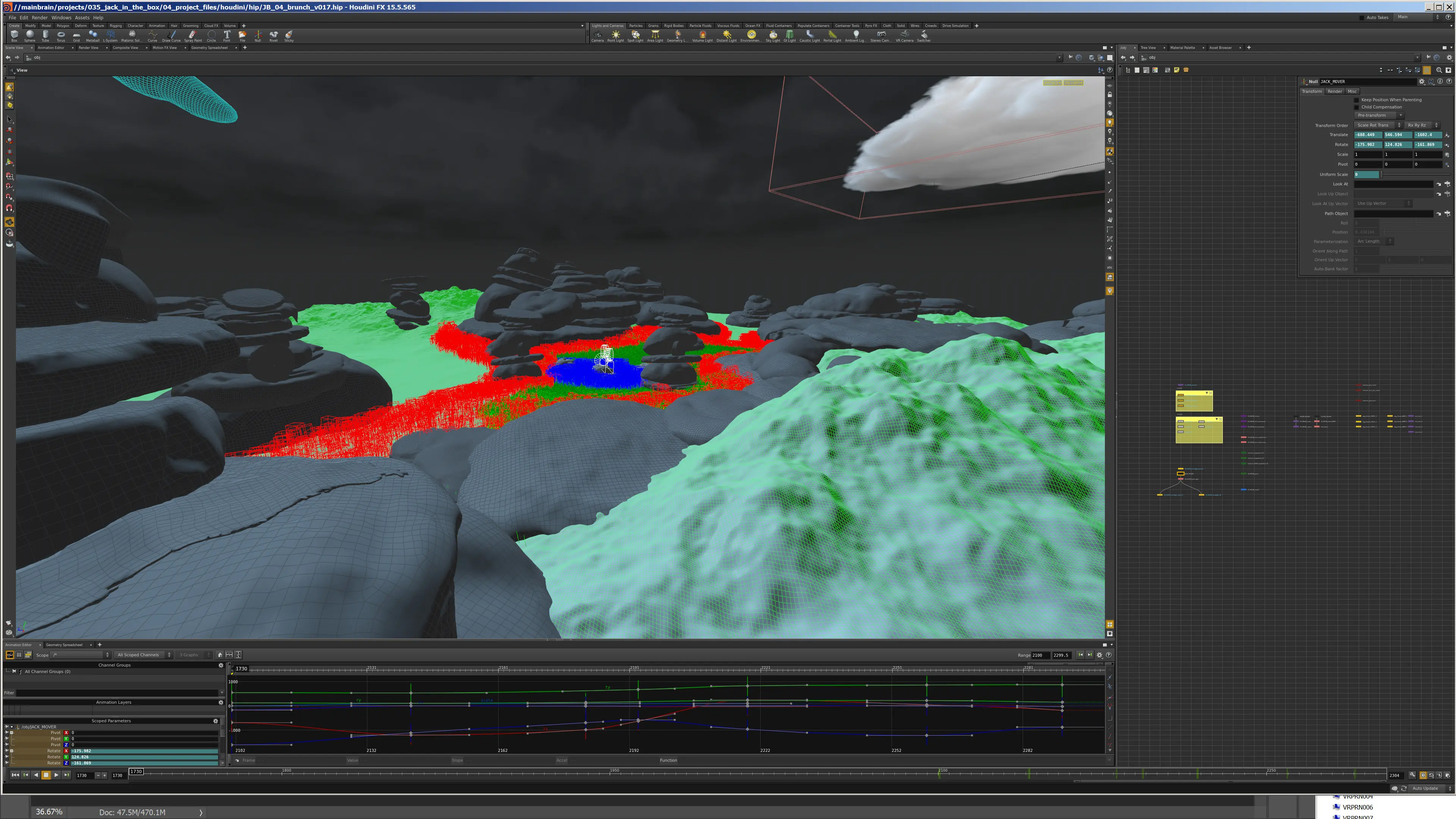Screen dimensions: 1456x819
Task: Create an Area Light
Action: 655,36
